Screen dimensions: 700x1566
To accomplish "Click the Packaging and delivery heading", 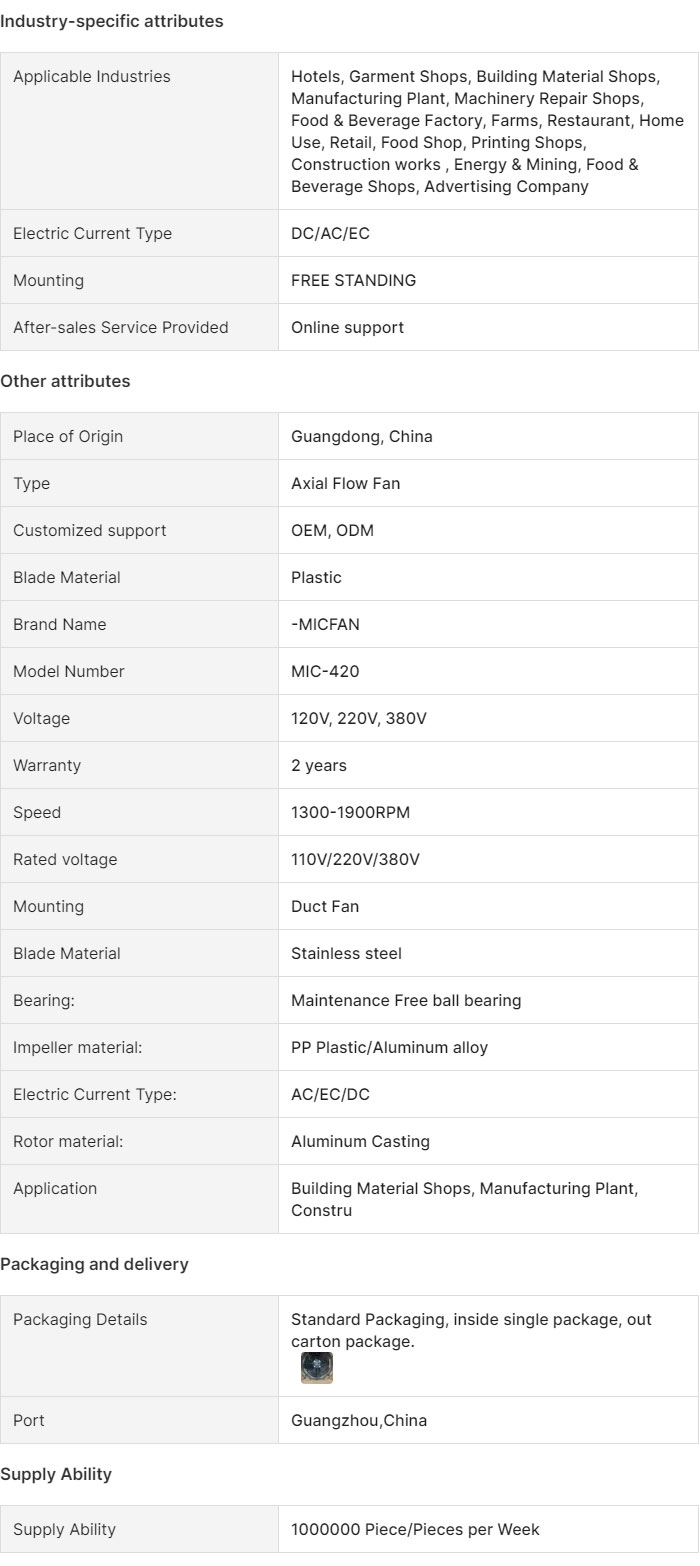I will (94, 1264).
